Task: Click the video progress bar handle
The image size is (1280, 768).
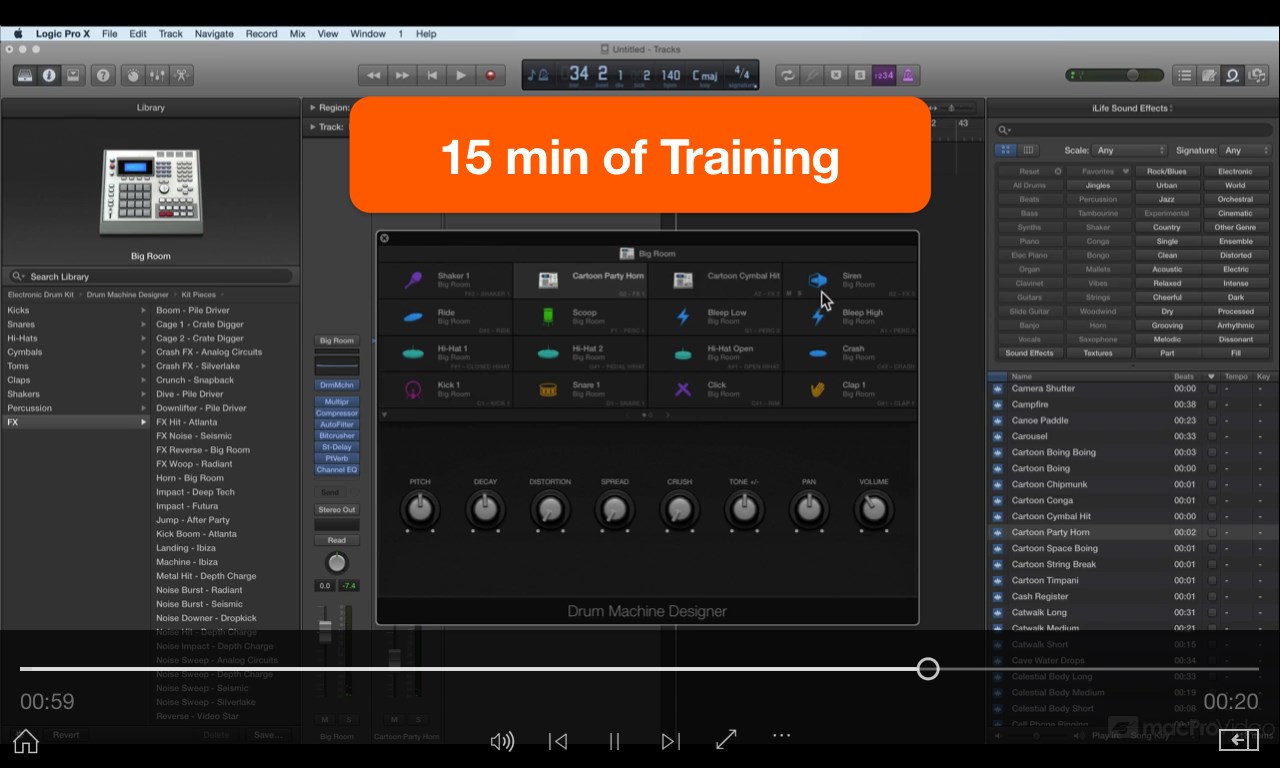Action: point(928,669)
